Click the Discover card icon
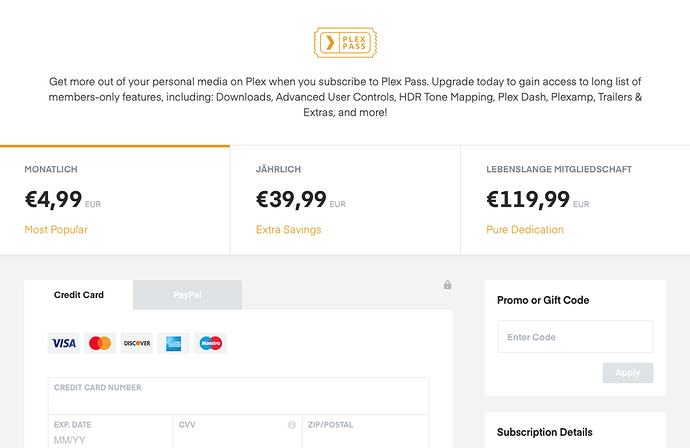Screen dimensions: 690x448 [136, 343]
